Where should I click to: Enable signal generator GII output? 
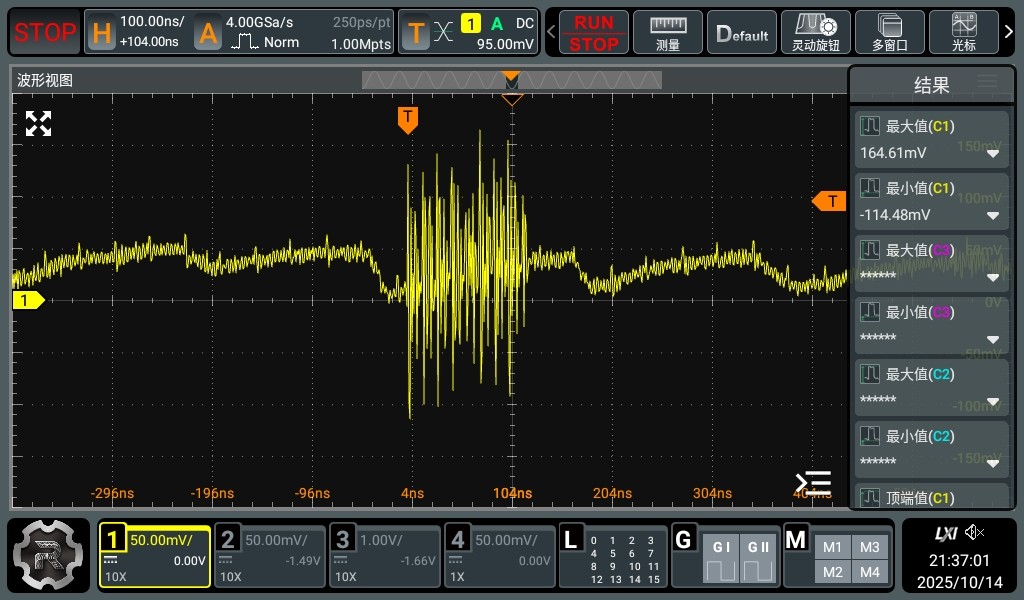tap(756, 557)
